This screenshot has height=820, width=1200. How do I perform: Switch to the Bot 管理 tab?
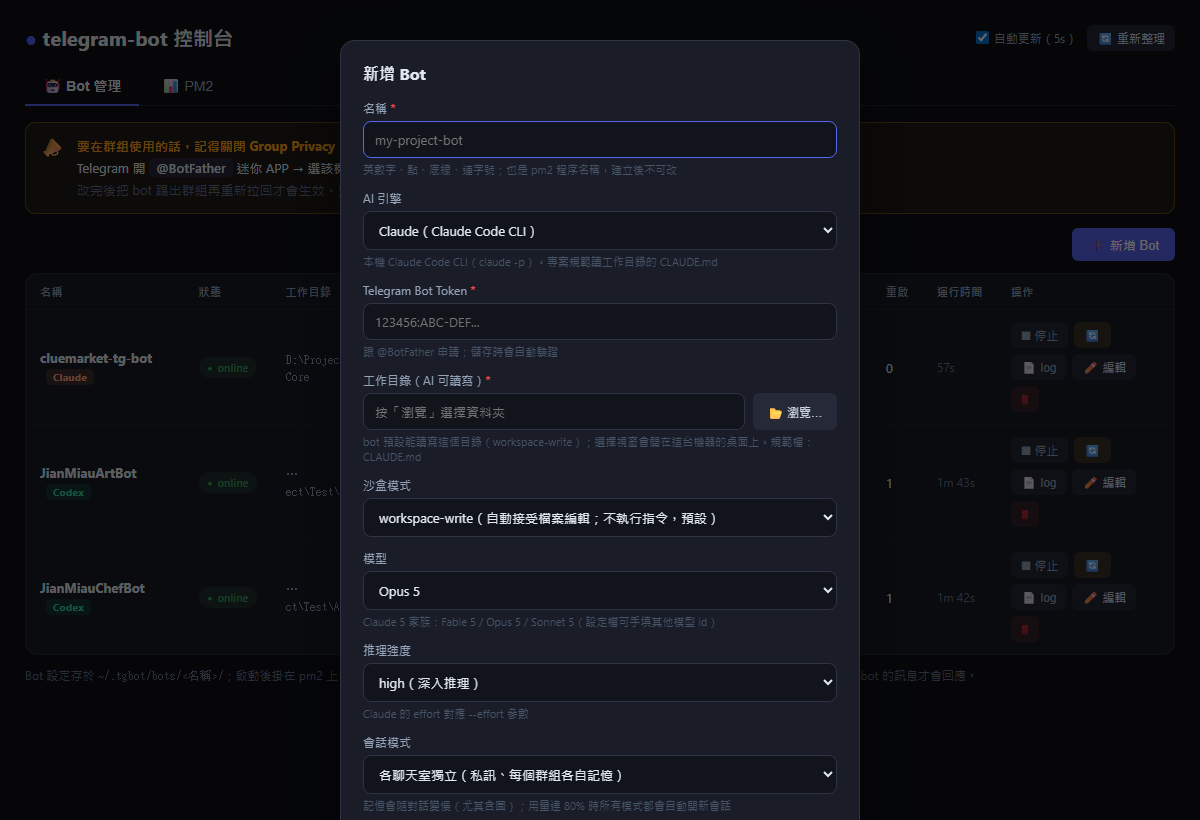pos(82,86)
